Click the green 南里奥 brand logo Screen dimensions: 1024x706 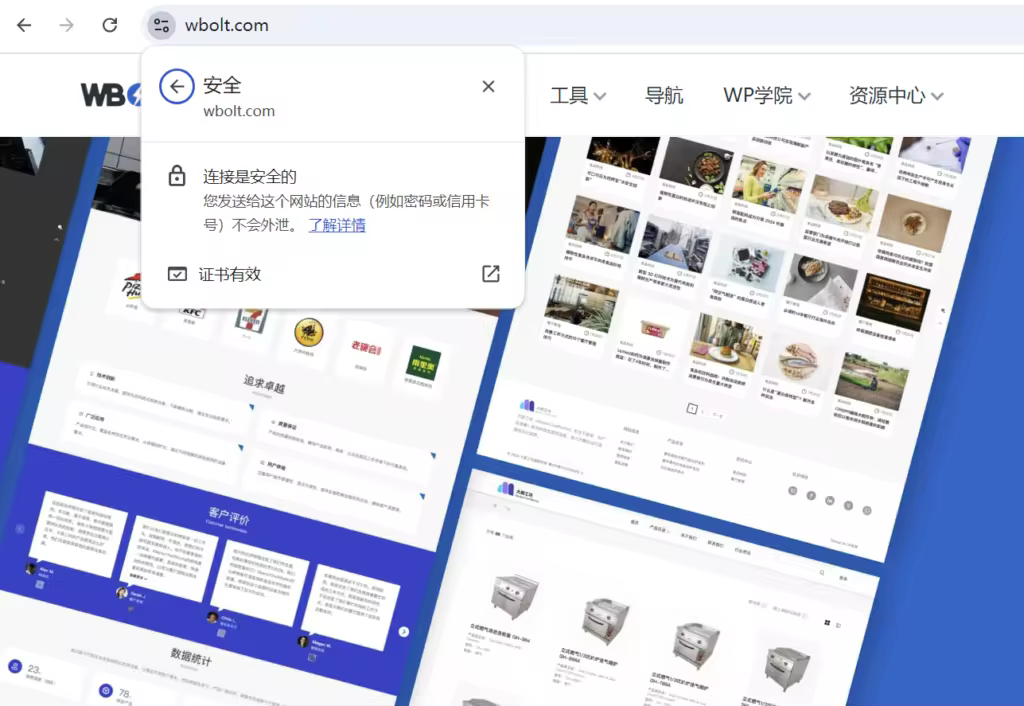click(x=423, y=364)
